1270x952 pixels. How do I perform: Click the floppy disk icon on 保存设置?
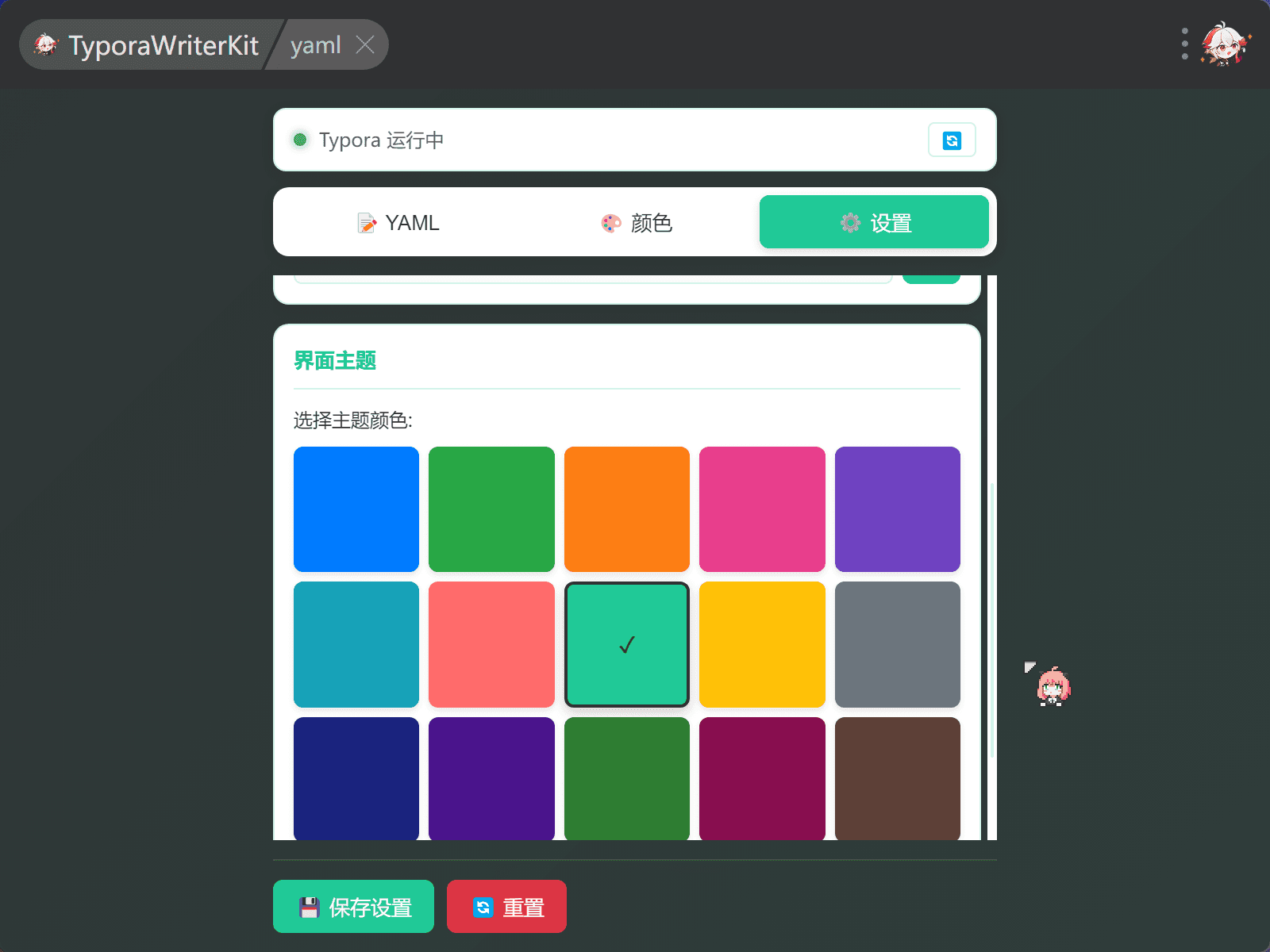pyautogui.click(x=310, y=906)
